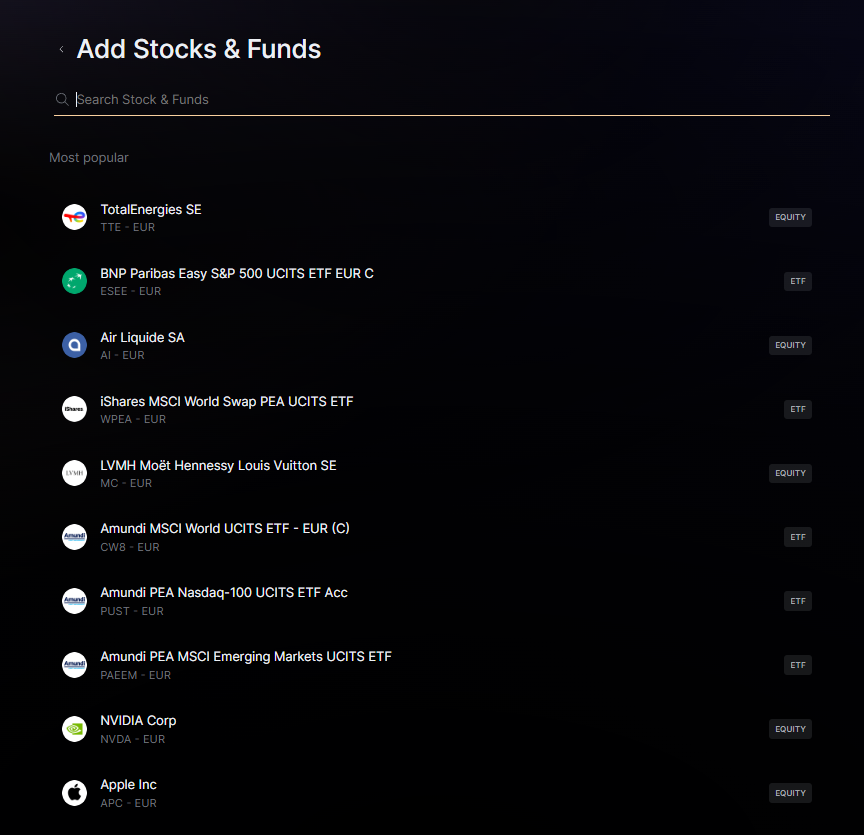This screenshot has height=835, width=864.
Task: Click the LVMH logo icon
Action: point(75,473)
